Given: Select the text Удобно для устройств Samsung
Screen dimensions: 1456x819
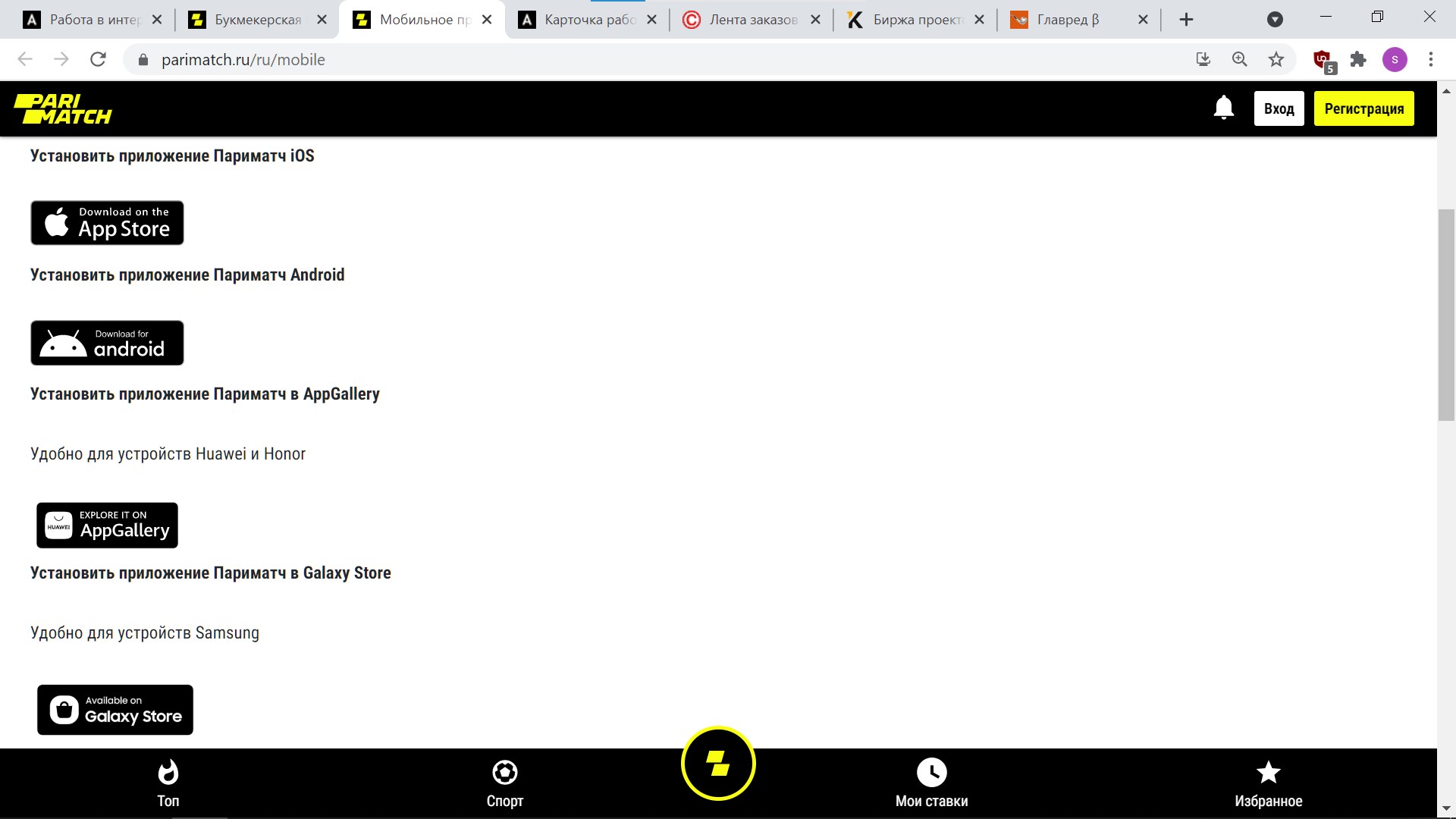Looking at the screenshot, I should point(145,632).
